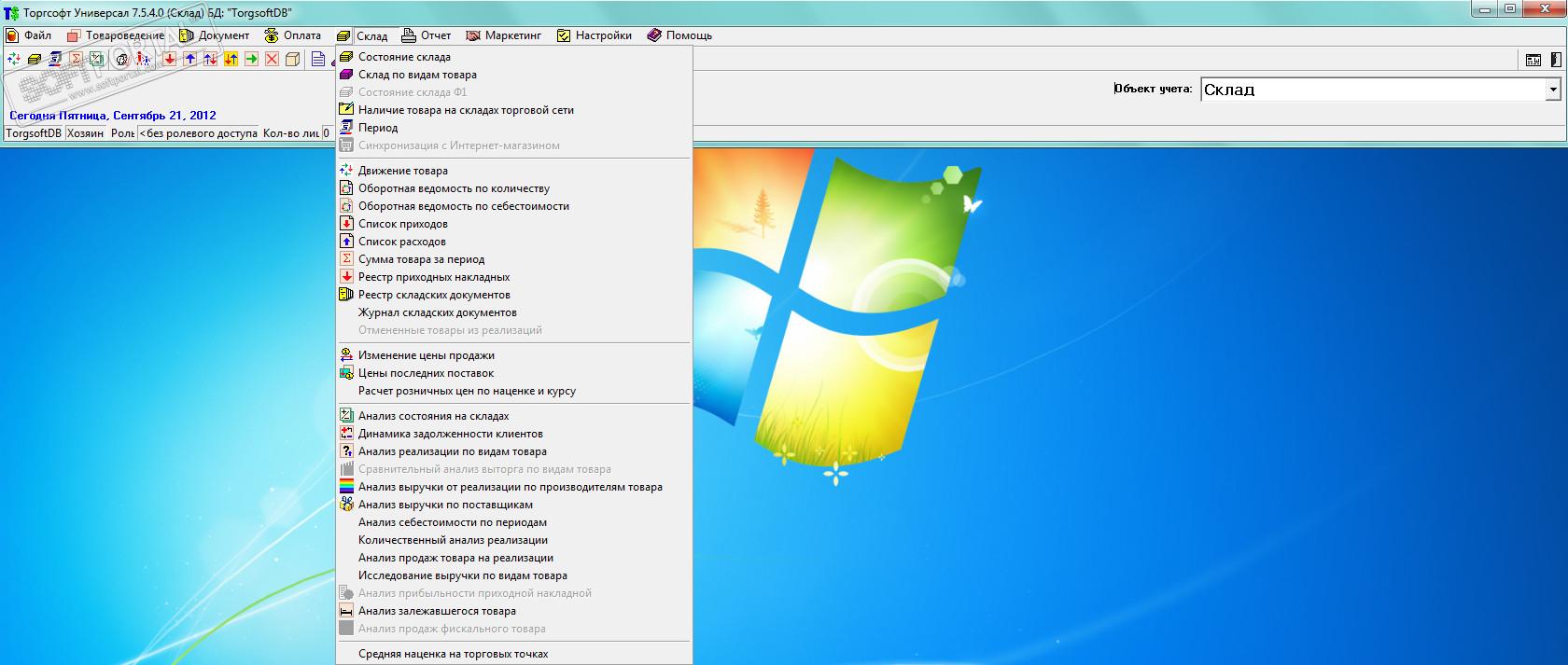1568x665 pixels.
Task: Click the sigma sum toolbar icon
Action: pyautogui.click(x=76, y=59)
